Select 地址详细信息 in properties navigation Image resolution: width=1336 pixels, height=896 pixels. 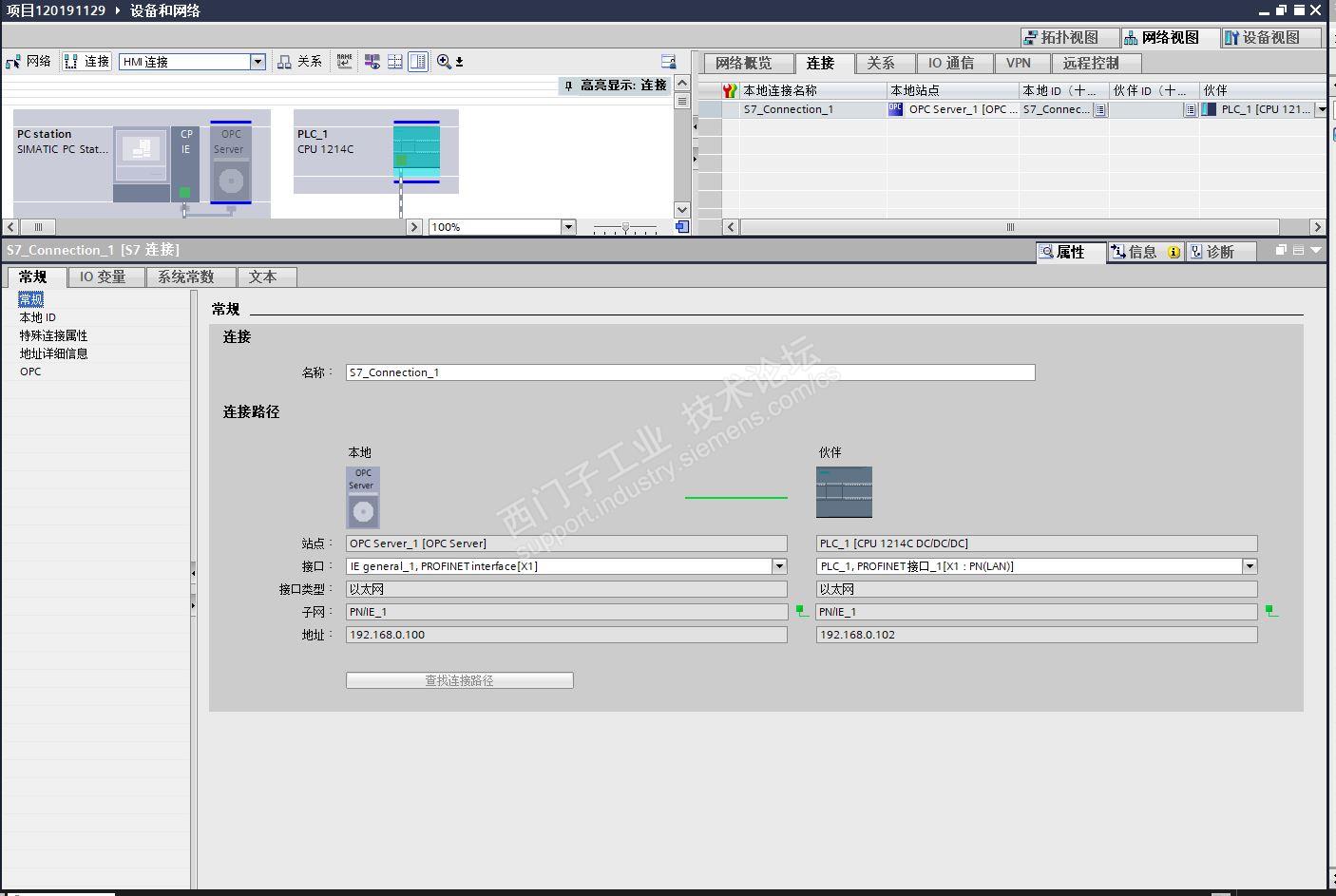53,353
